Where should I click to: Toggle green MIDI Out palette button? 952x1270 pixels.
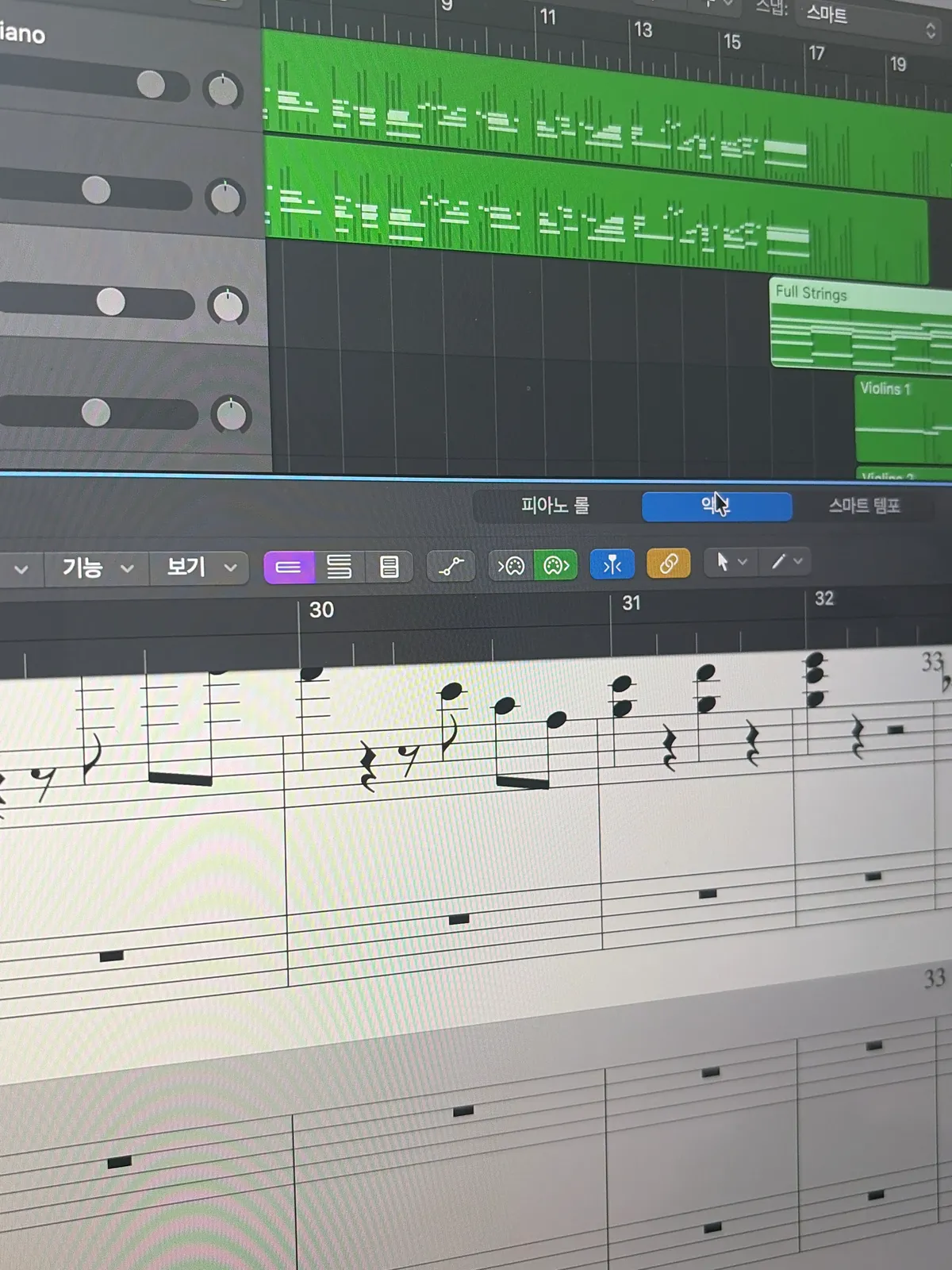(x=556, y=565)
